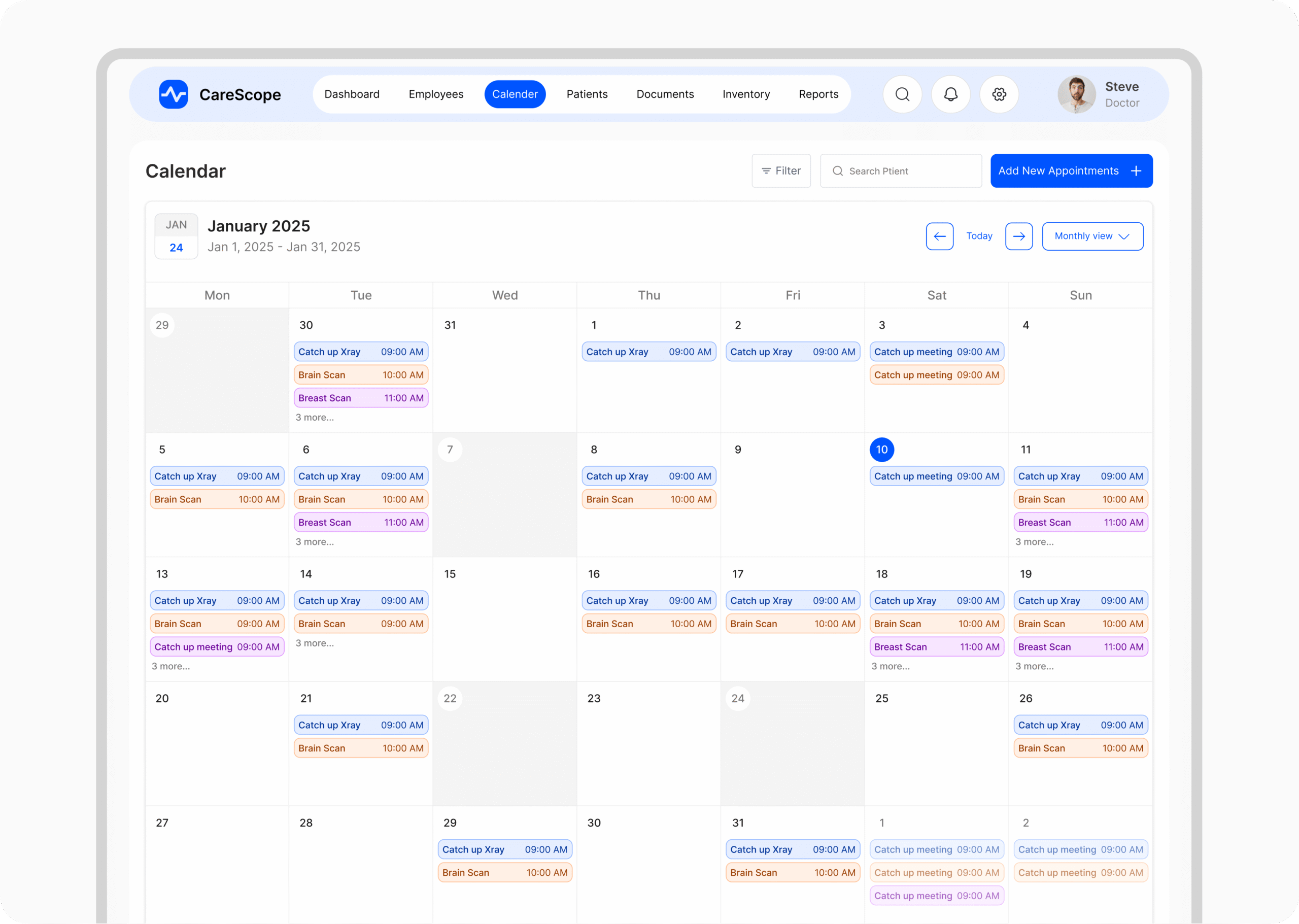The image size is (1299, 924).
Task: Click the Search Ptient input field
Action: point(901,170)
